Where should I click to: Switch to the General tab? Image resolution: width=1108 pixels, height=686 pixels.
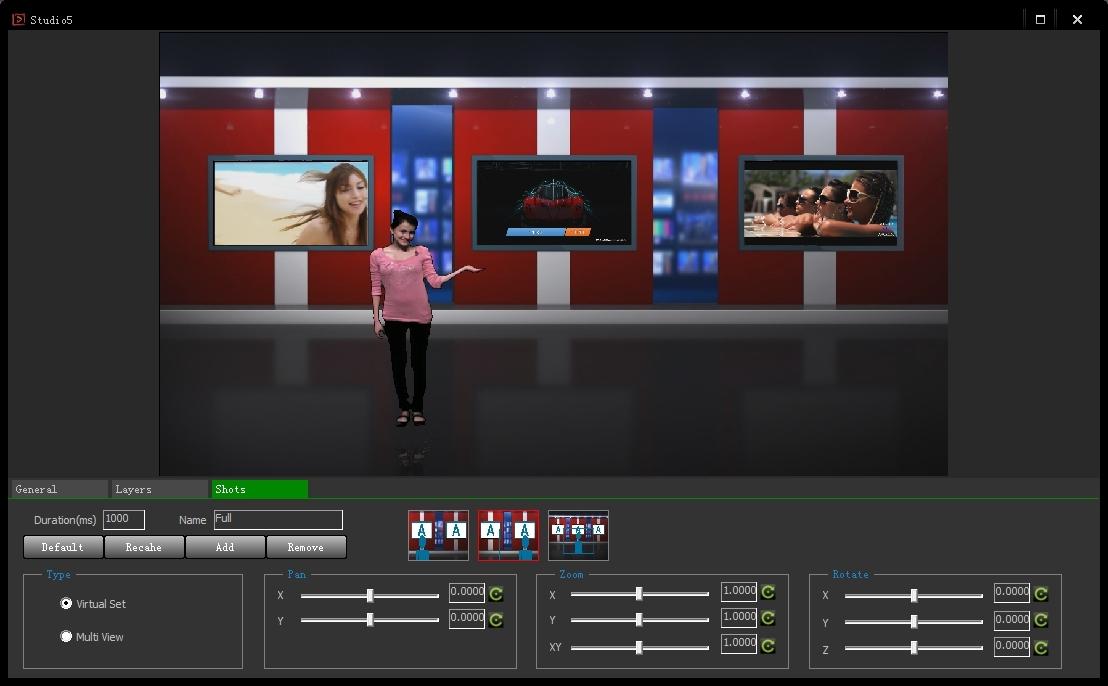point(59,489)
